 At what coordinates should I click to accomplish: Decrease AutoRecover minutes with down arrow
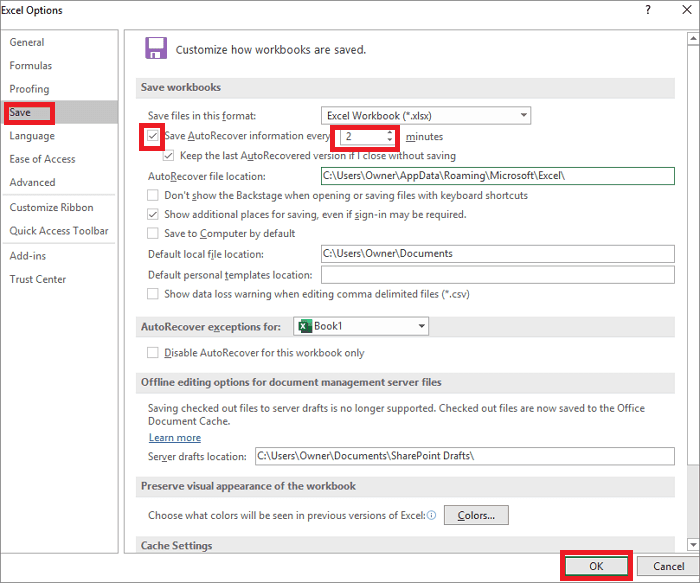(x=390, y=140)
